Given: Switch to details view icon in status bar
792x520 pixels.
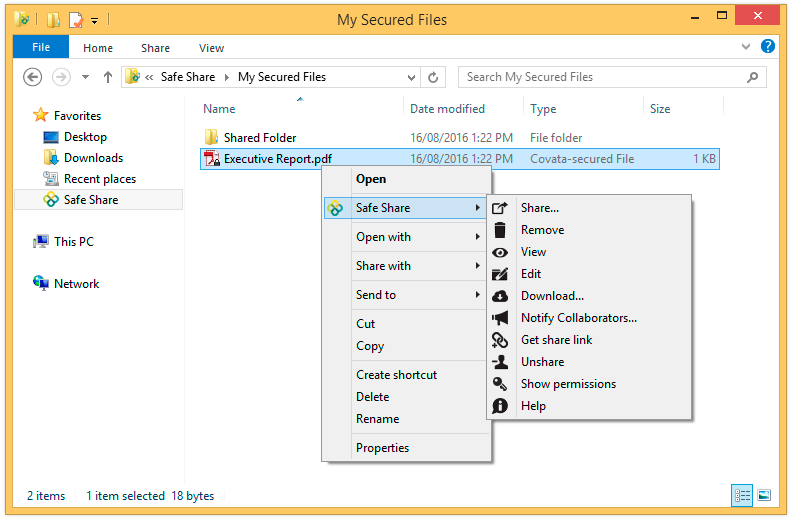Looking at the screenshot, I should pyautogui.click(x=742, y=495).
